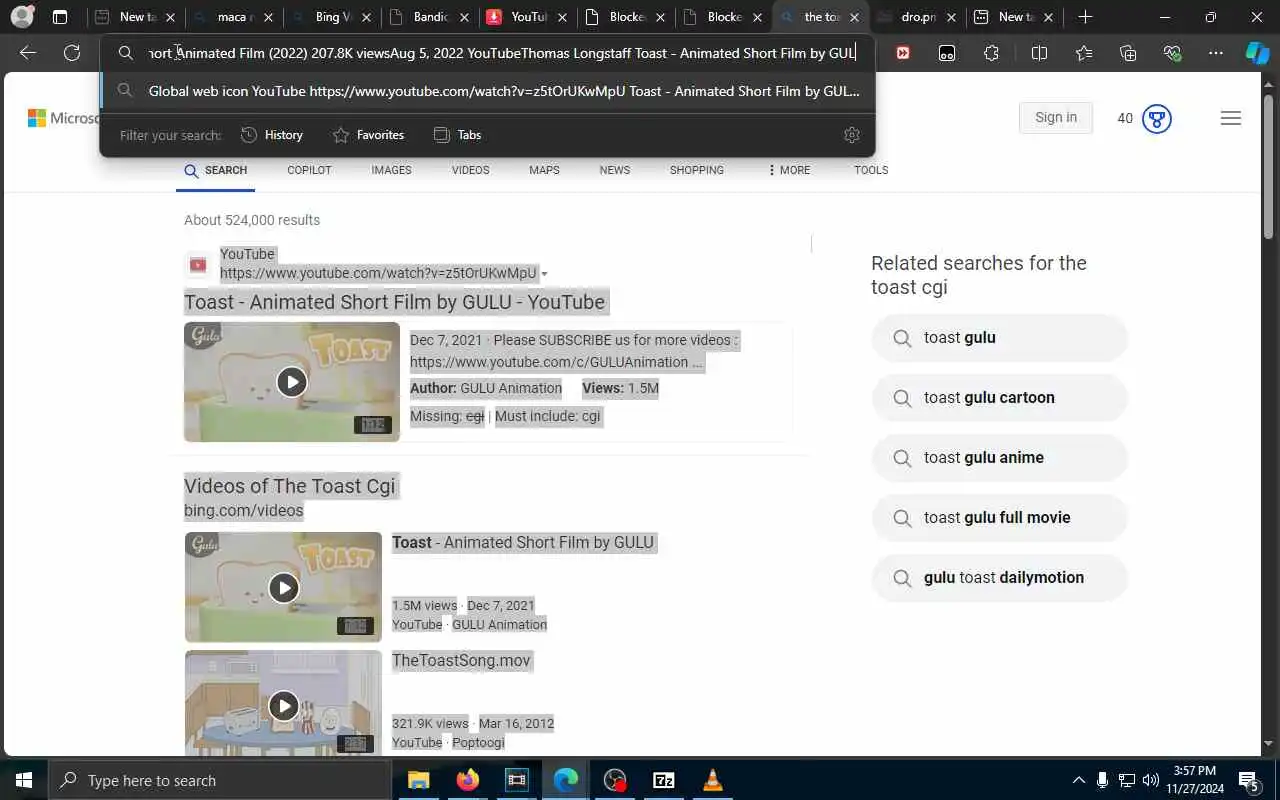Viewport: 1280px width, 800px height.
Task: Open the Videos of The Toast Cgi heading
Action: pos(290,486)
